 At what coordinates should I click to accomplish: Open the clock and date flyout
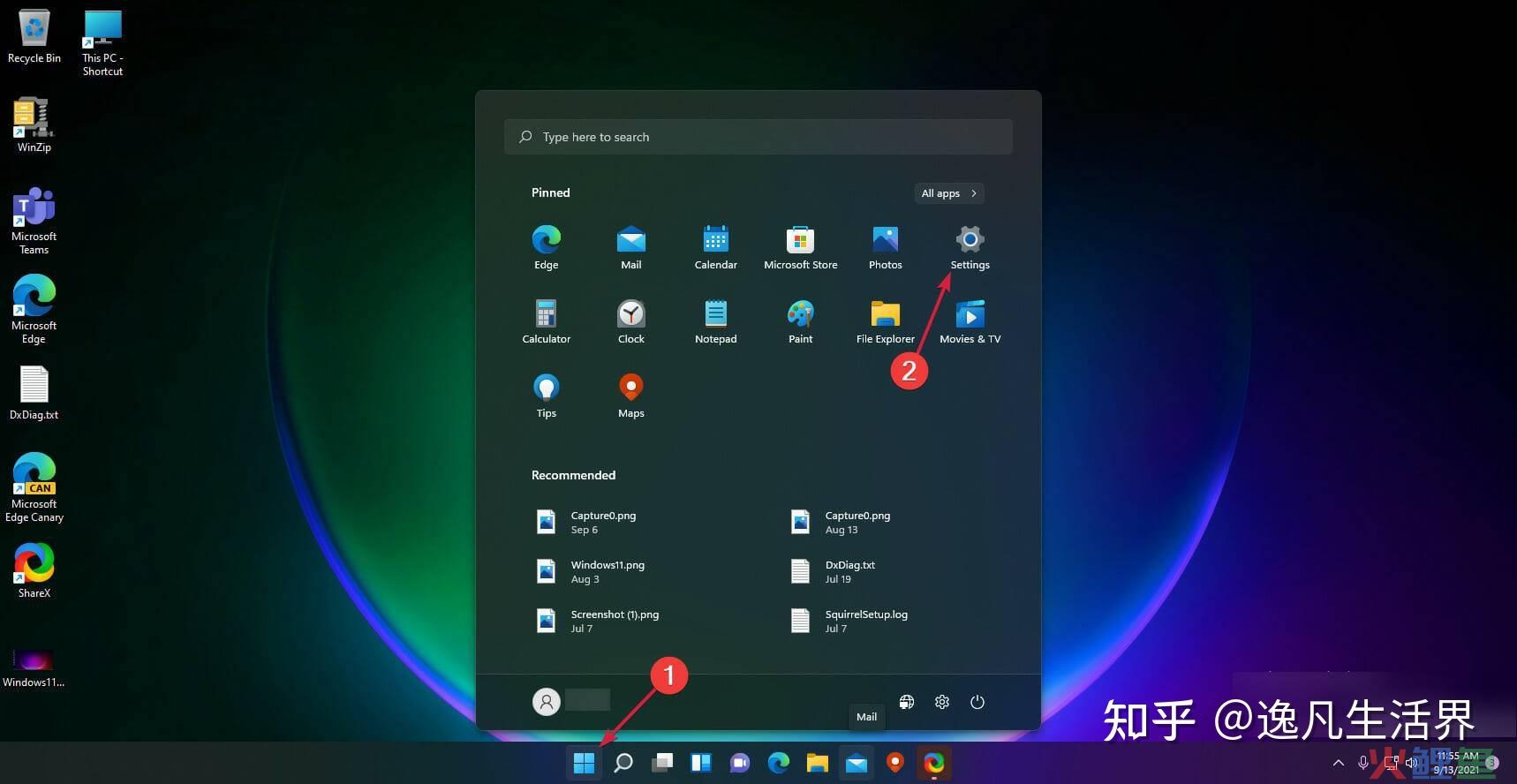click(x=1456, y=763)
